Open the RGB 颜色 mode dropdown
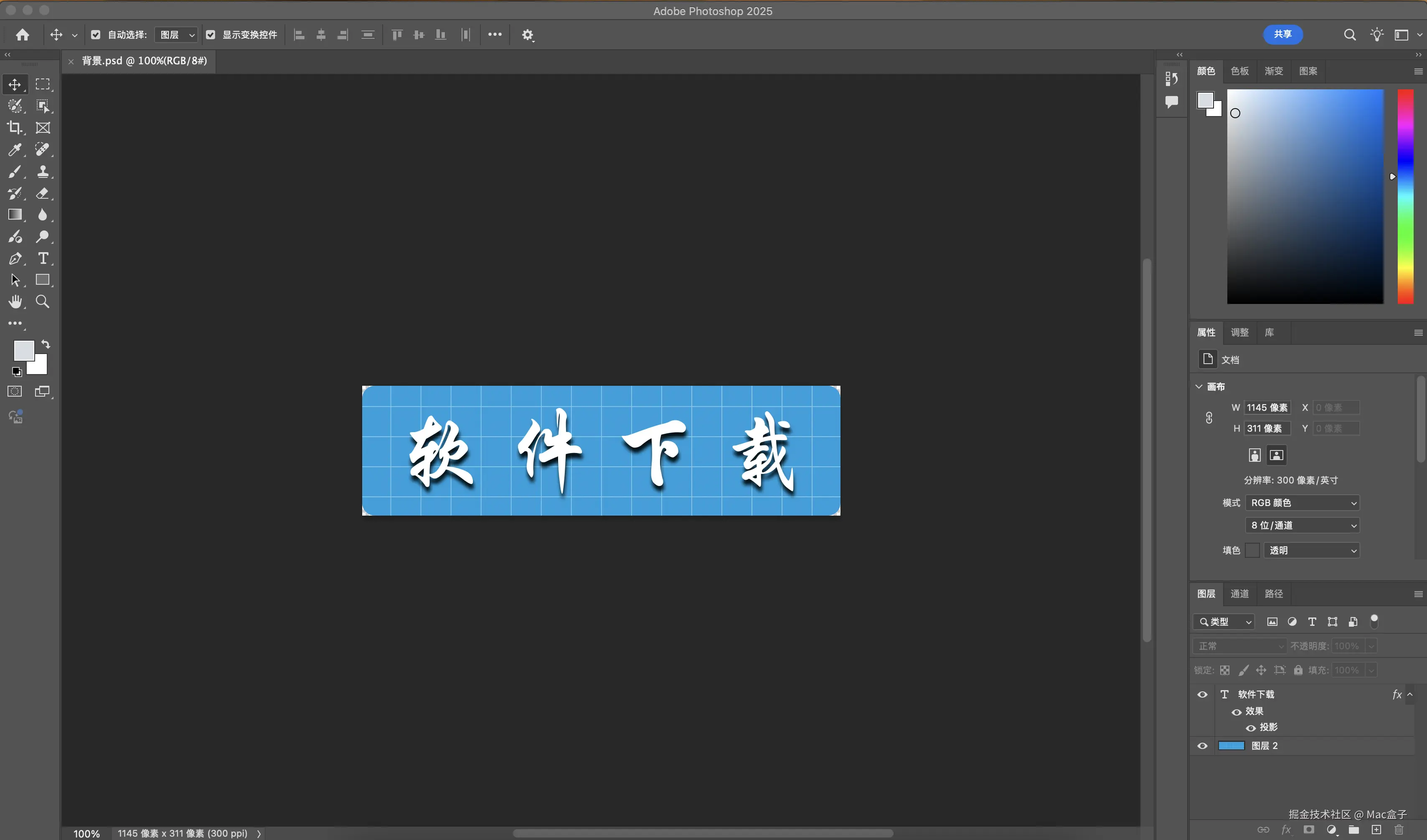 (1301, 503)
